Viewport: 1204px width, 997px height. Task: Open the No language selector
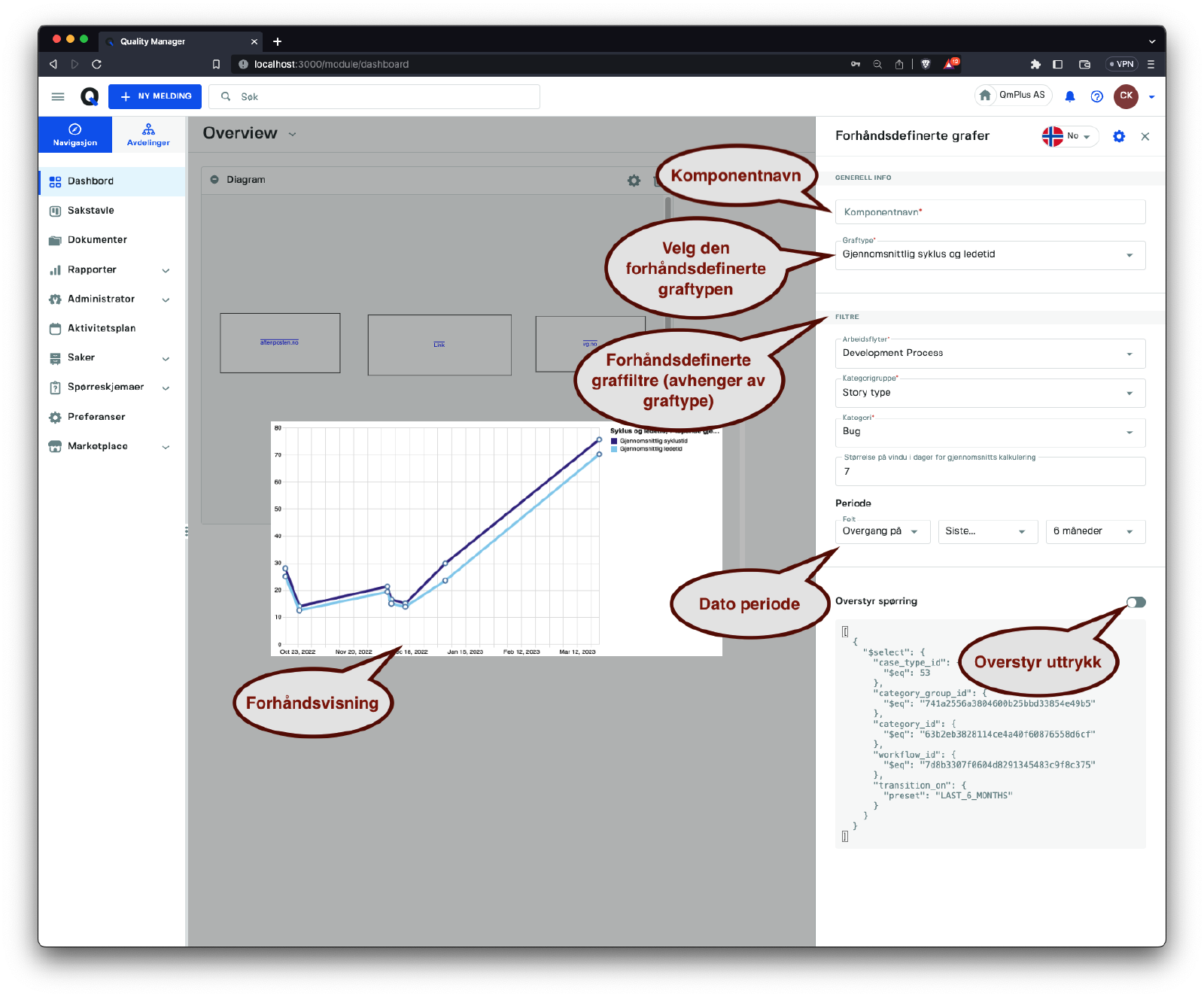1069,136
